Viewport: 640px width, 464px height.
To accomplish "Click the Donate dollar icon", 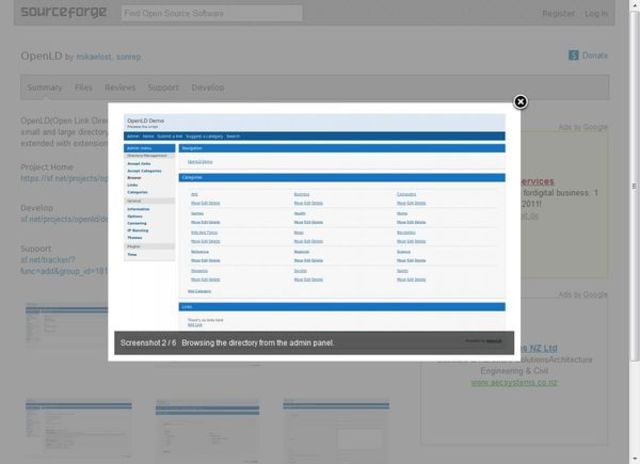I will click(x=573, y=55).
